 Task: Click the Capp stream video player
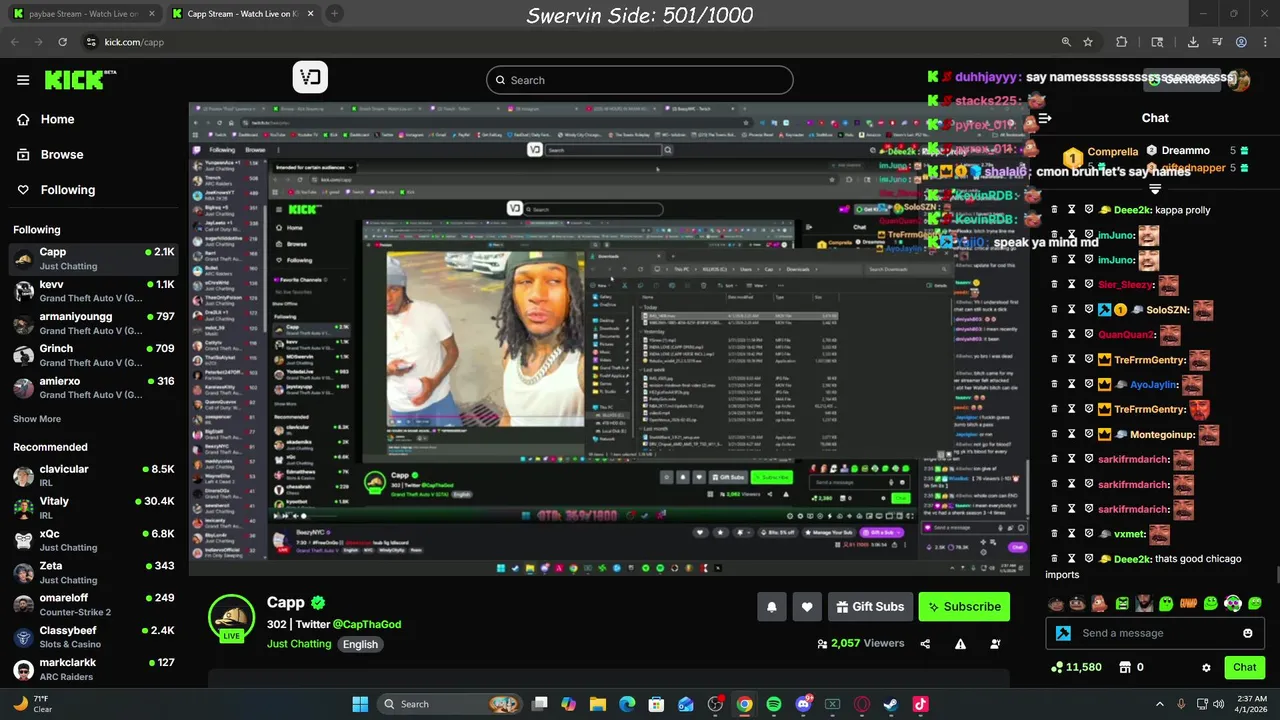(x=609, y=338)
